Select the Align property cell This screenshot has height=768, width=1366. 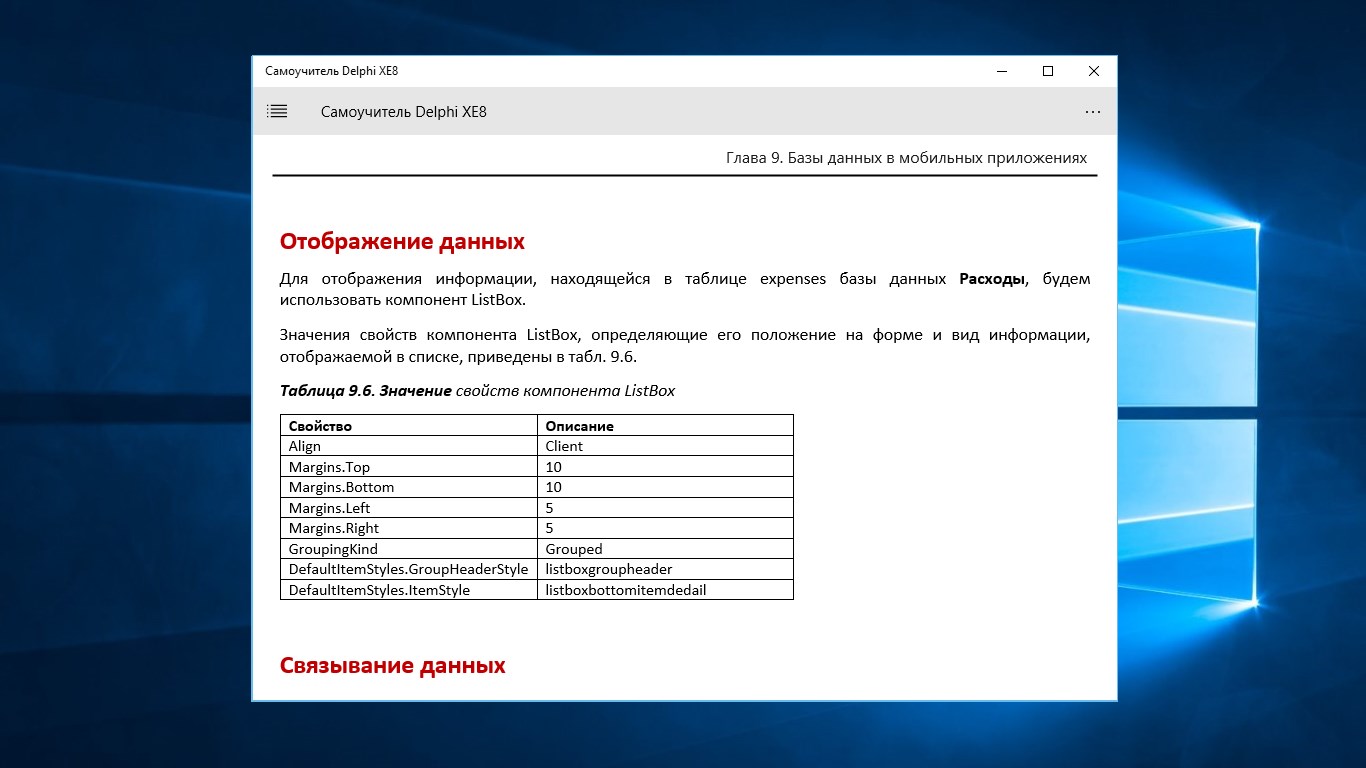coord(409,446)
